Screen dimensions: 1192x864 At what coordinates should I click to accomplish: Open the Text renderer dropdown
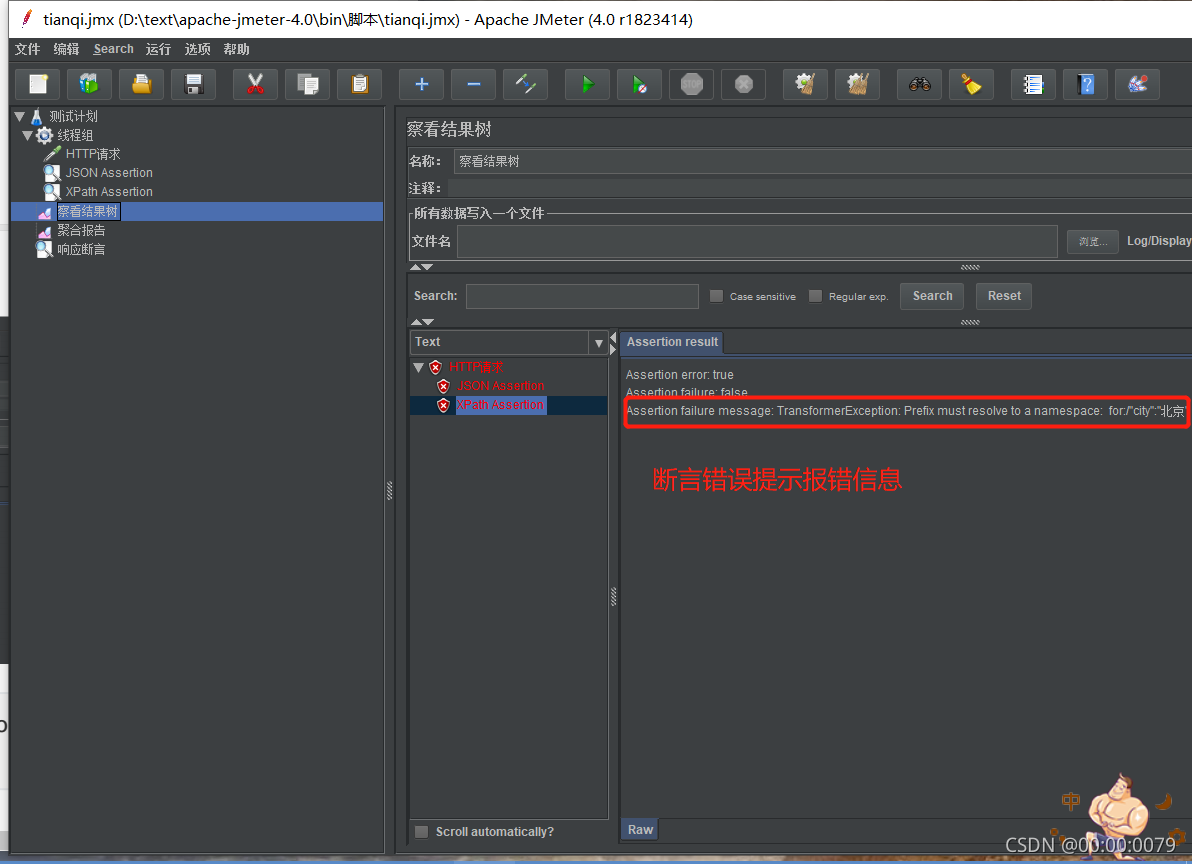(599, 343)
